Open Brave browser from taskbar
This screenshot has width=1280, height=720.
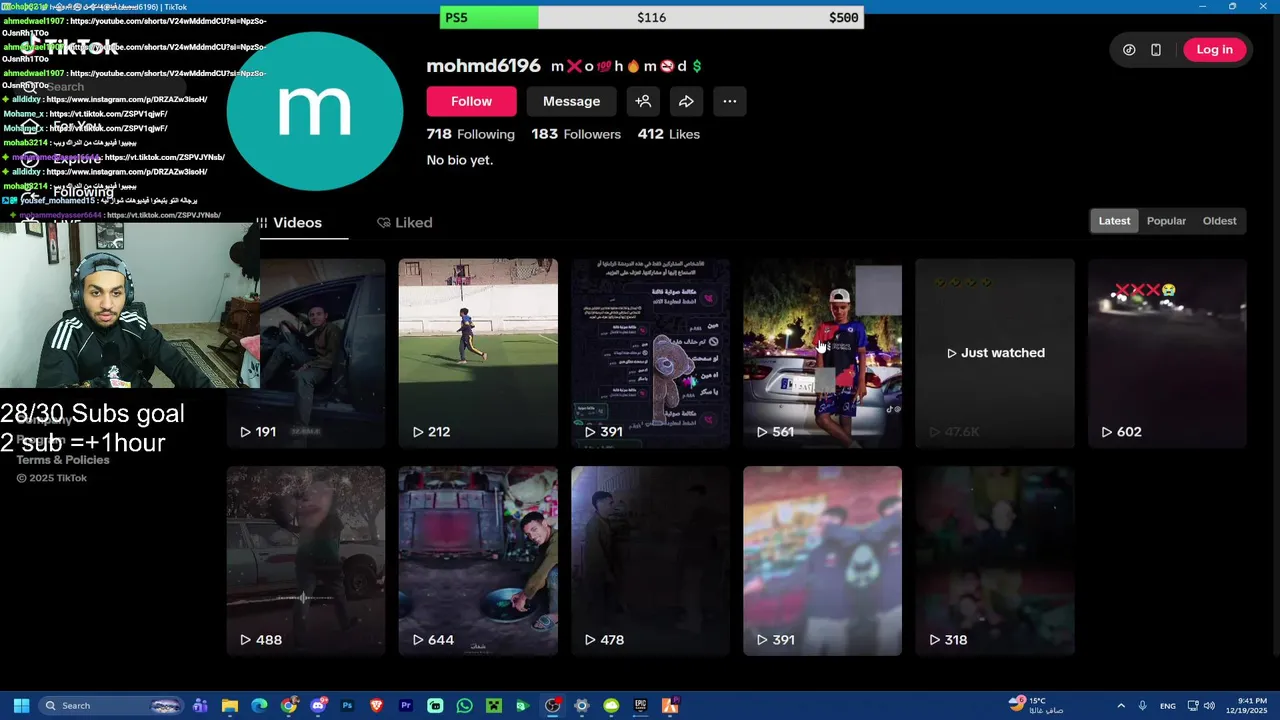pos(377,706)
